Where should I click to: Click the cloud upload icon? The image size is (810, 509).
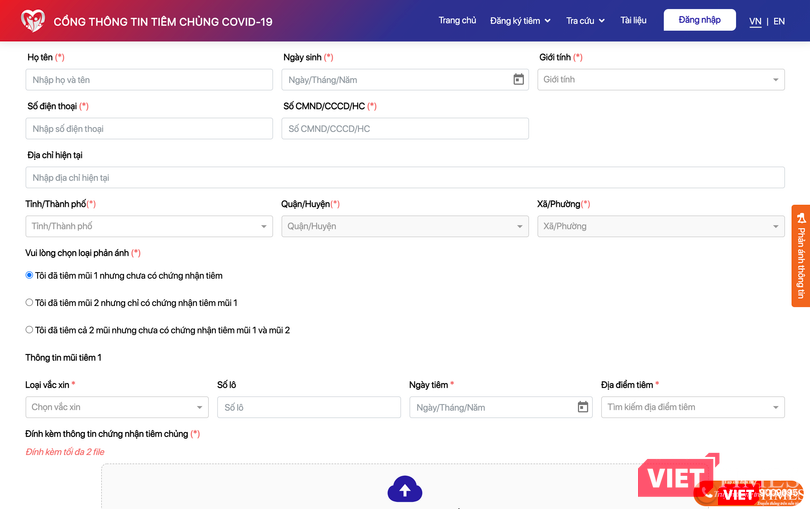click(x=405, y=489)
